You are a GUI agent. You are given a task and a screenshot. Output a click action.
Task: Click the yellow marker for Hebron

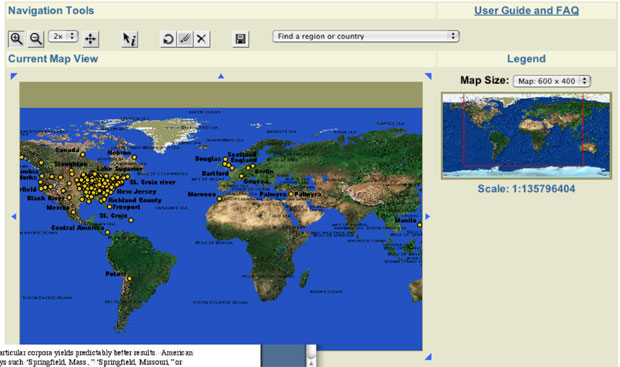(134, 157)
